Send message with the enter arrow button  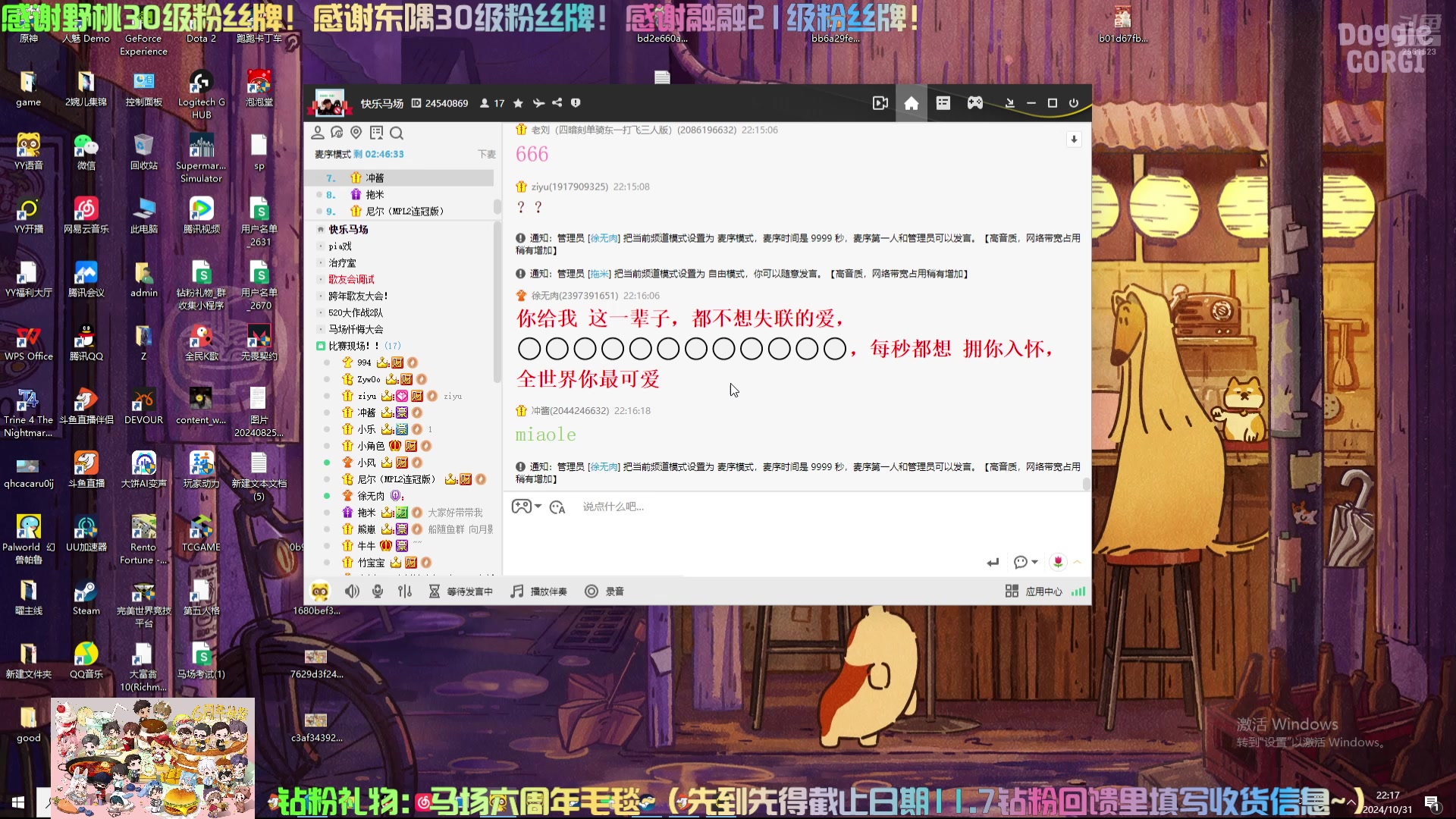click(993, 562)
